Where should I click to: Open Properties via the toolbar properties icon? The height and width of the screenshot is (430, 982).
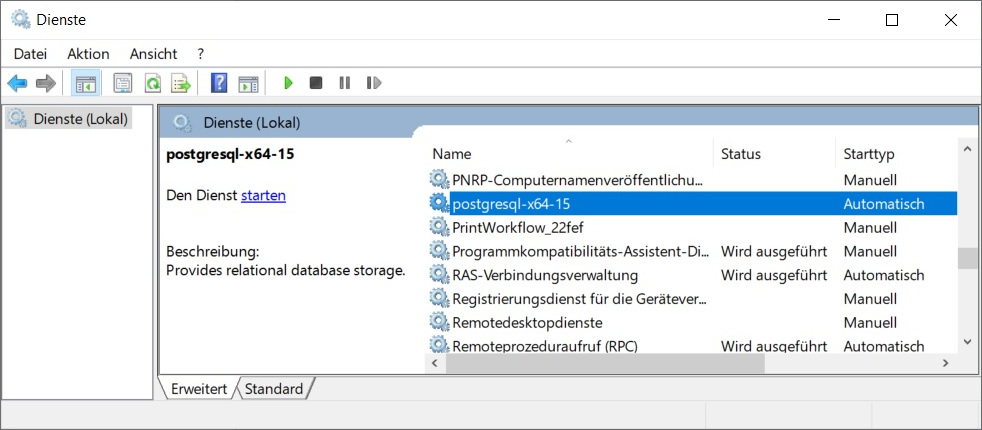pyautogui.click(x=123, y=83)
